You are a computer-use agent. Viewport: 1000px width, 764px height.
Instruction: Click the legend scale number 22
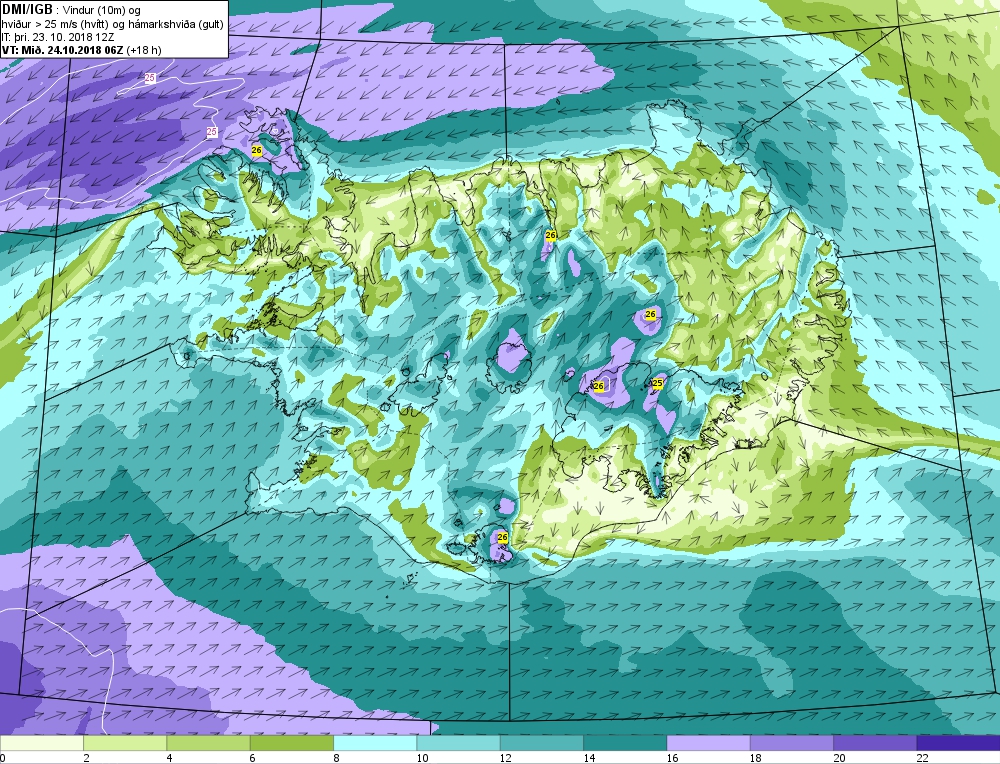[x=923, y=758]
